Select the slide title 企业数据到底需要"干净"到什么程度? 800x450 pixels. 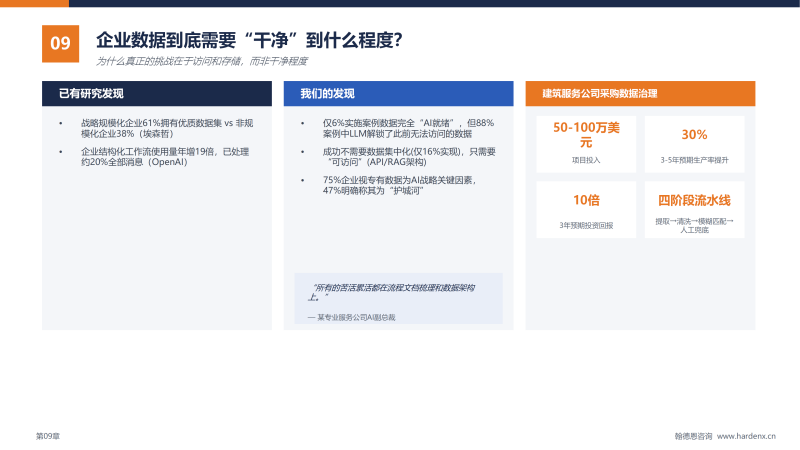249,40
